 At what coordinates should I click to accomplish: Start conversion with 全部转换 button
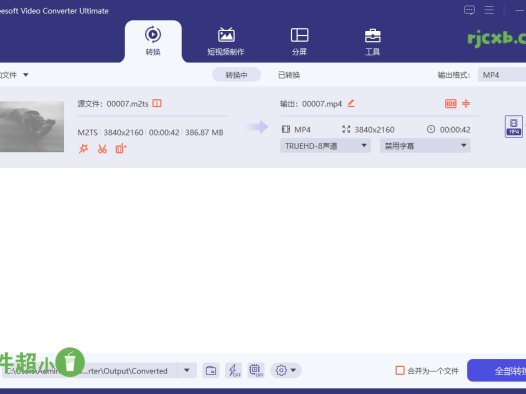pos(497,371)
